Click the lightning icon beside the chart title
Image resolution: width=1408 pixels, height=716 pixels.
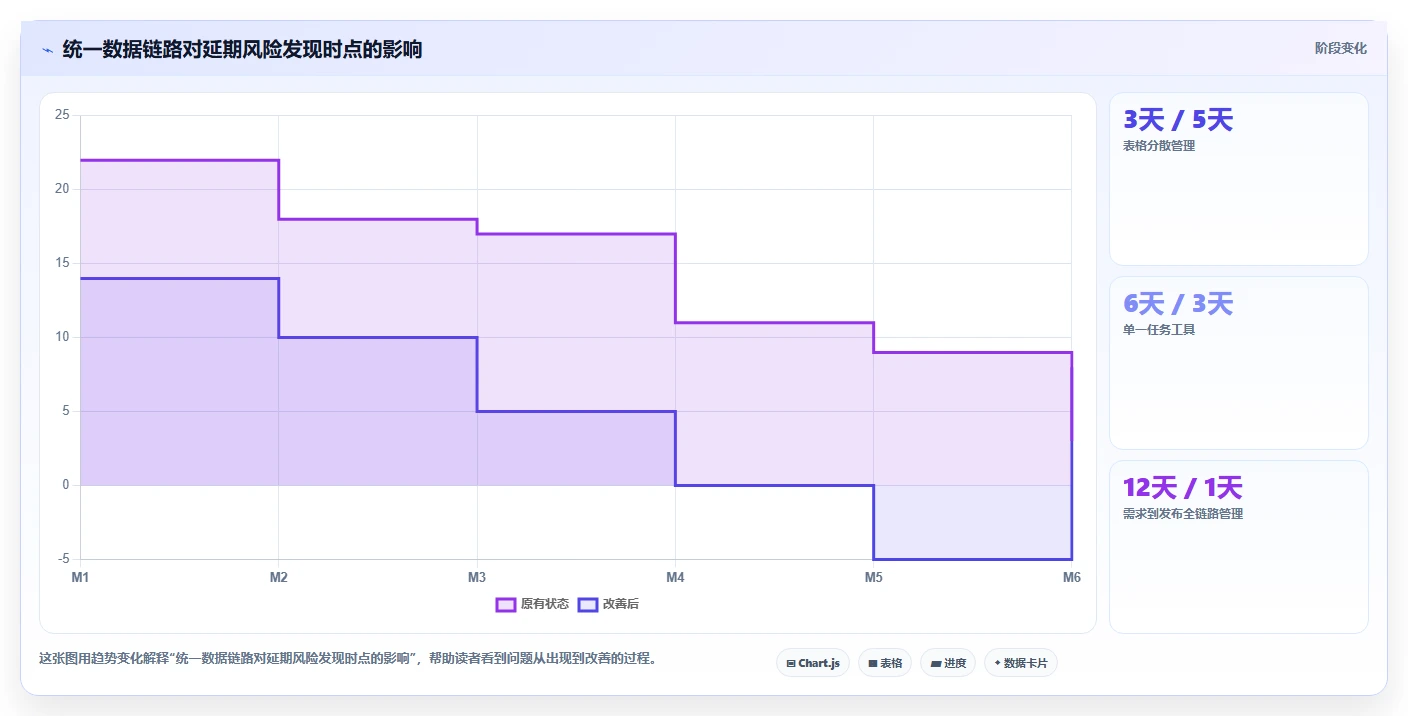point(47,49)
